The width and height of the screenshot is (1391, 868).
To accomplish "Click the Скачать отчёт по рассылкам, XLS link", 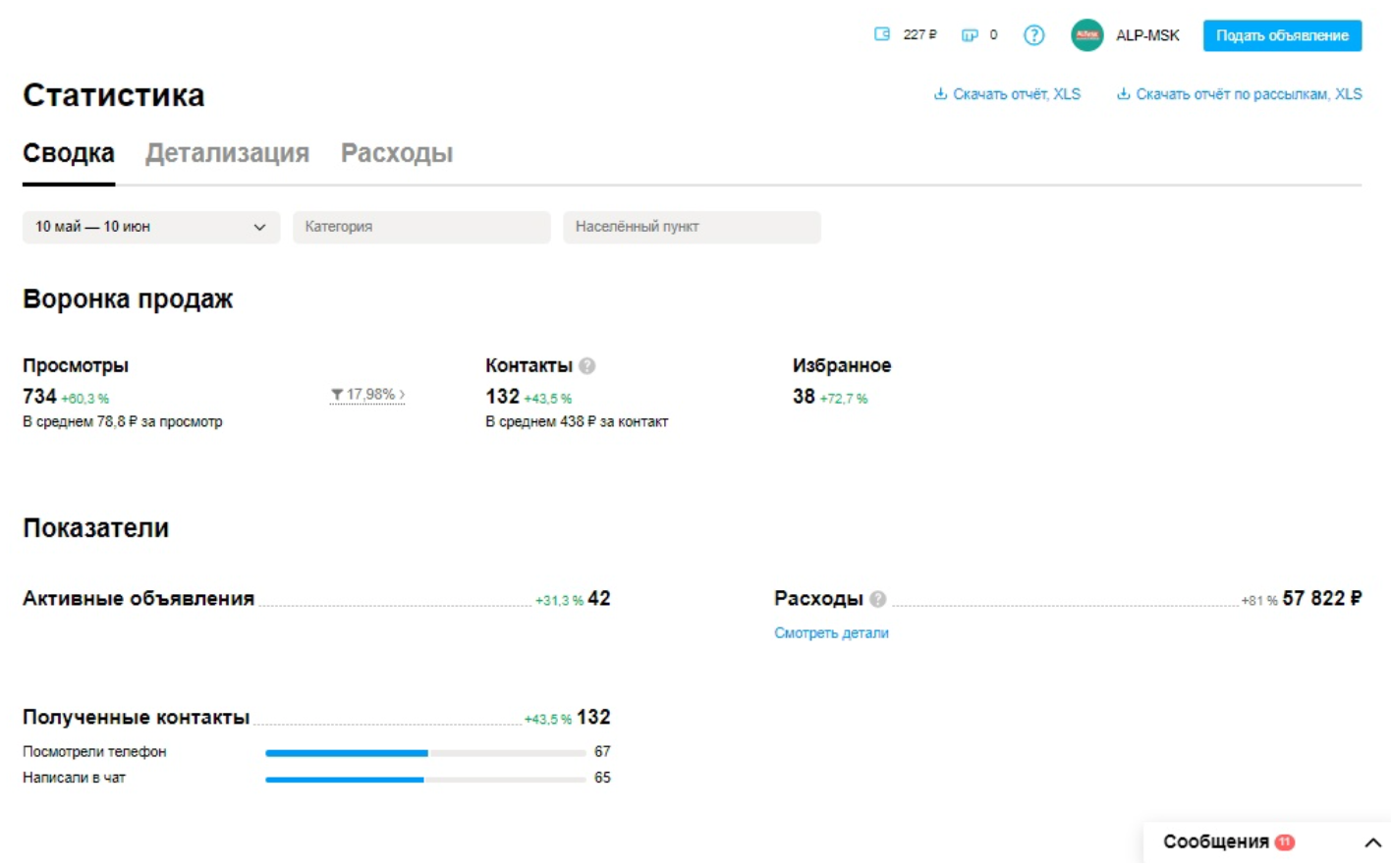I will click(x=1249, y=94).
